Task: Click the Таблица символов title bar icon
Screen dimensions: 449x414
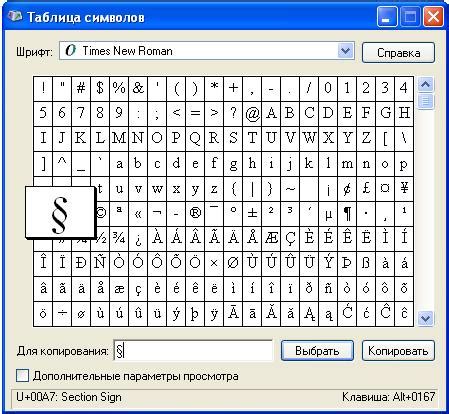Action: click(x=14, y=16)
